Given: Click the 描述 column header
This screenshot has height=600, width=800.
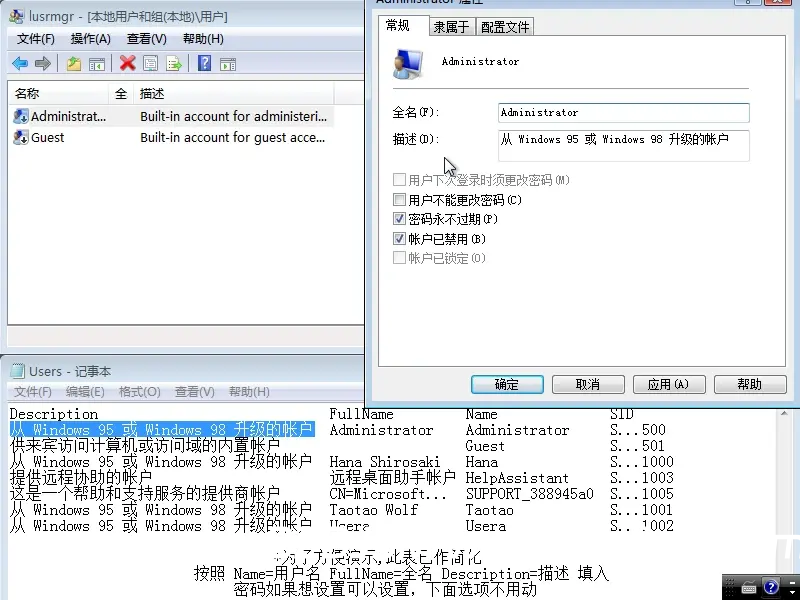Looking at the screenshot, I should pos(234,94).
